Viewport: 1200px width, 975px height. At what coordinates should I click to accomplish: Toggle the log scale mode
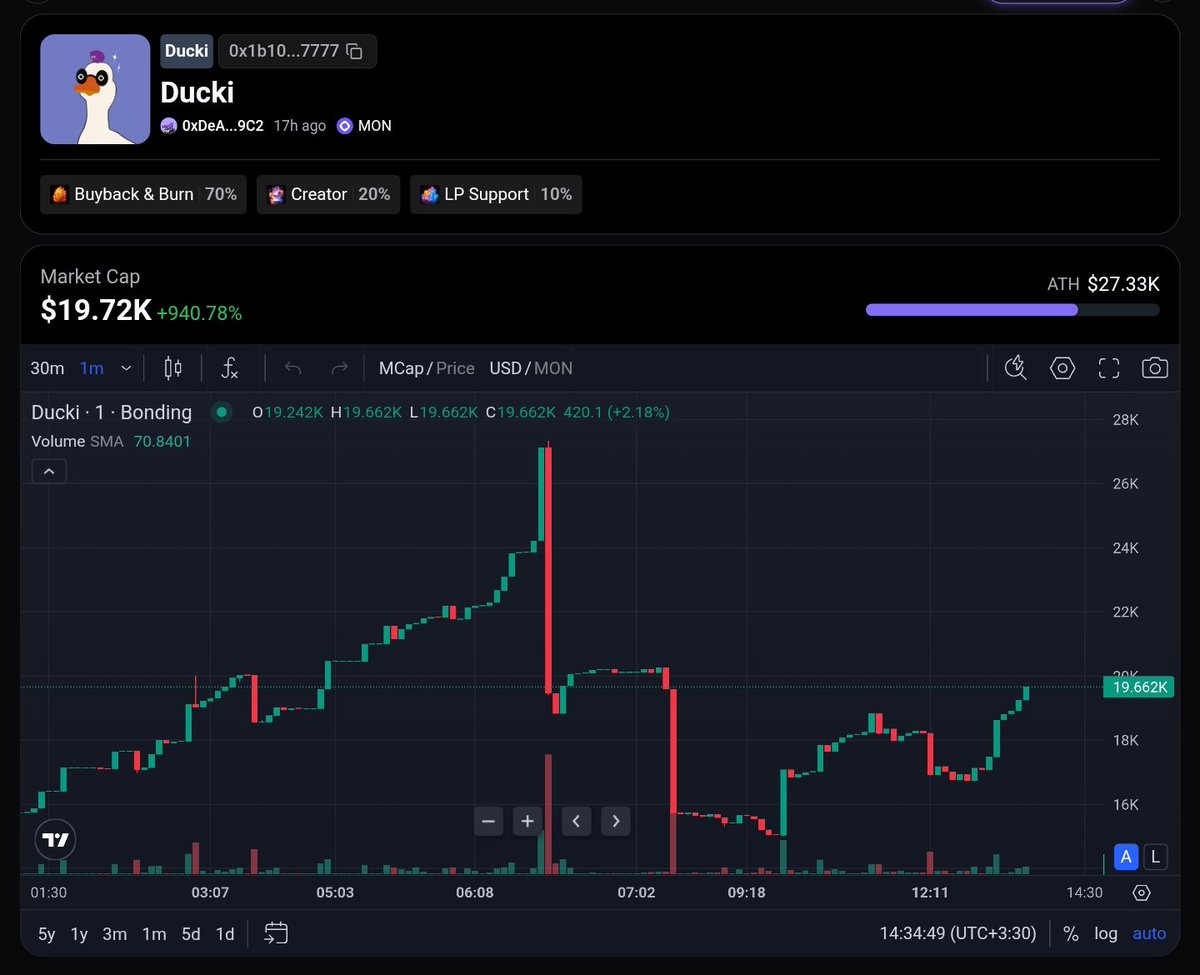[1106, 933]
